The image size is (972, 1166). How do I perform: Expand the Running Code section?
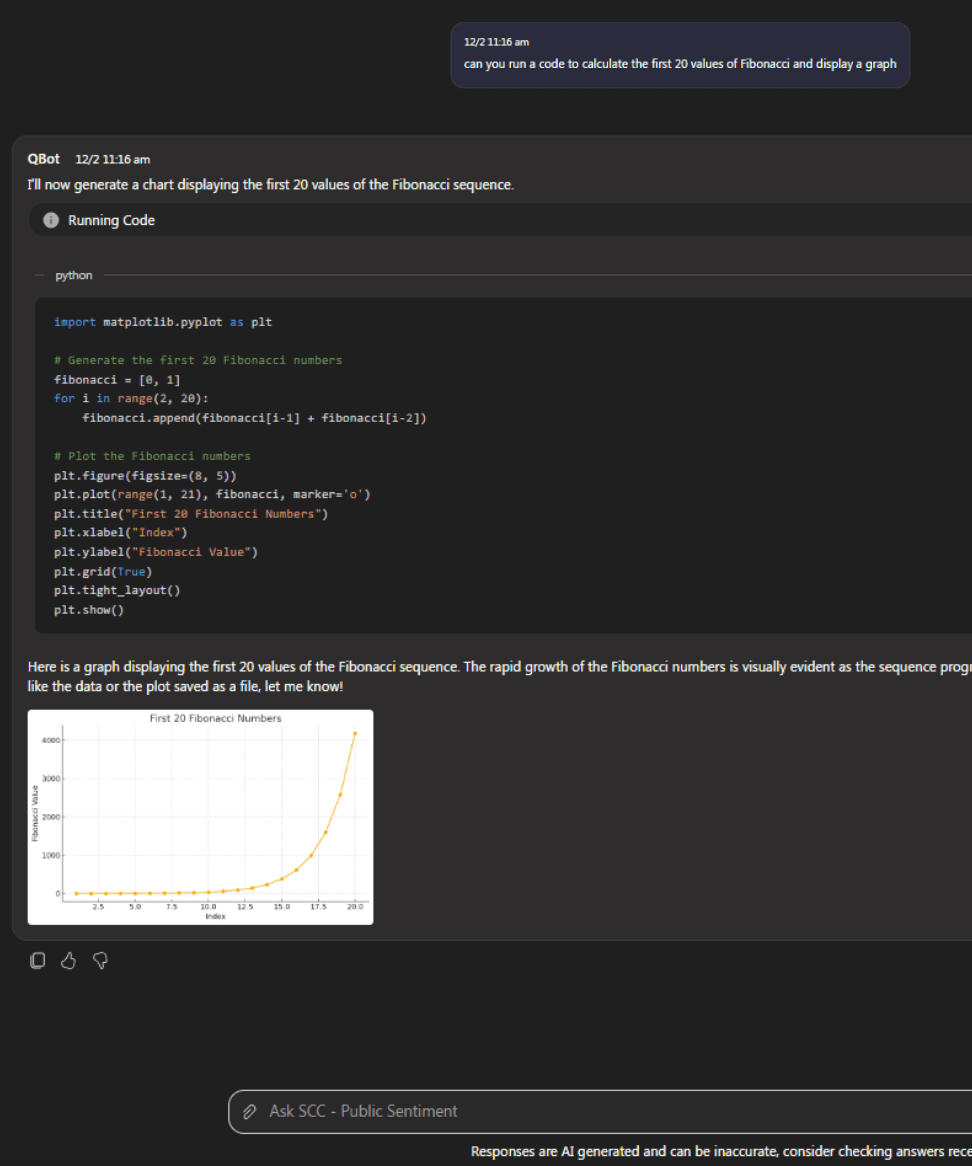coord(111,220)
